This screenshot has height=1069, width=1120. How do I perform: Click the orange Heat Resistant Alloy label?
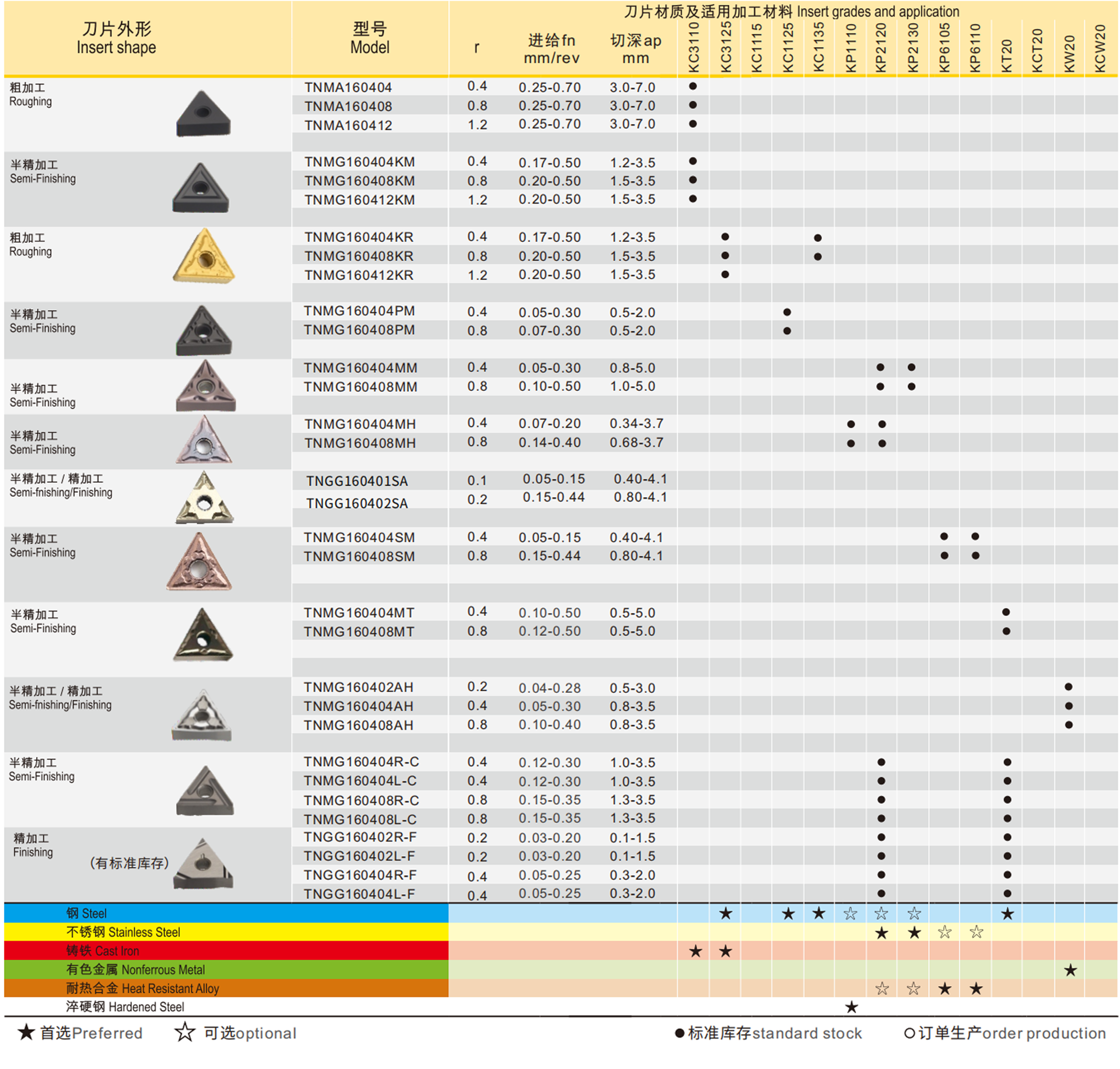click(x=142, y=988)
